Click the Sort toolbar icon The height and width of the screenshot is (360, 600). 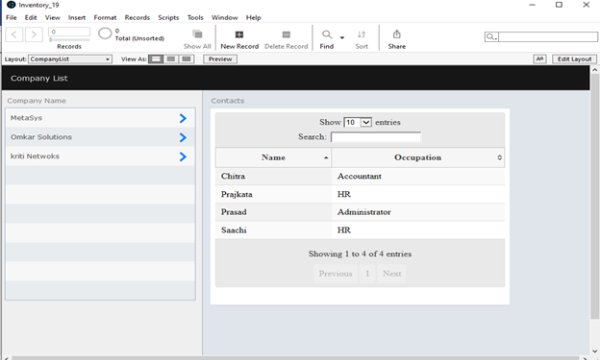361,35
